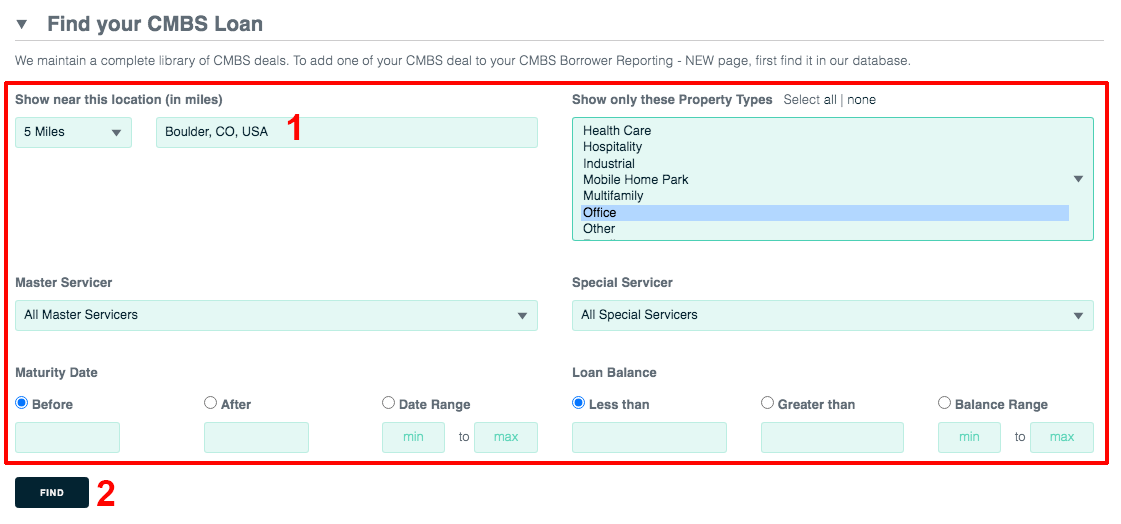This screenshot has width=1121, height=524.
Task: Choose the Loan Balance Greater than option
Action: coord(767,403)
